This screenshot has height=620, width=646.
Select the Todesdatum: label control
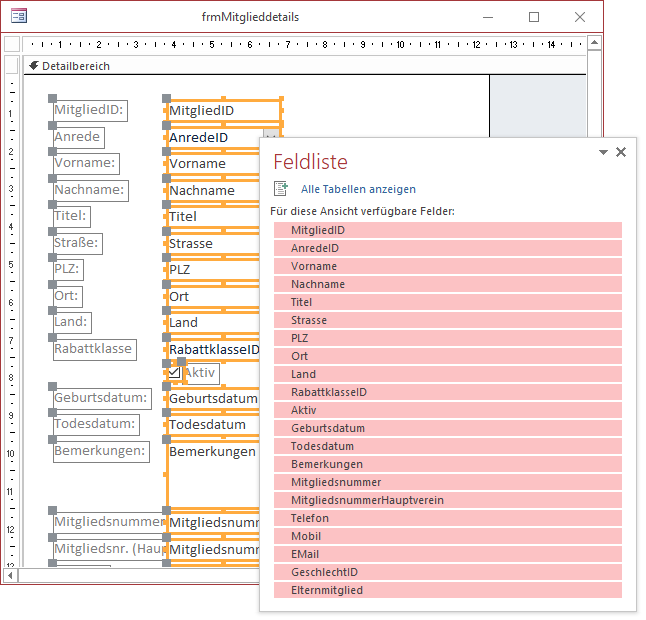coord(96,425)
